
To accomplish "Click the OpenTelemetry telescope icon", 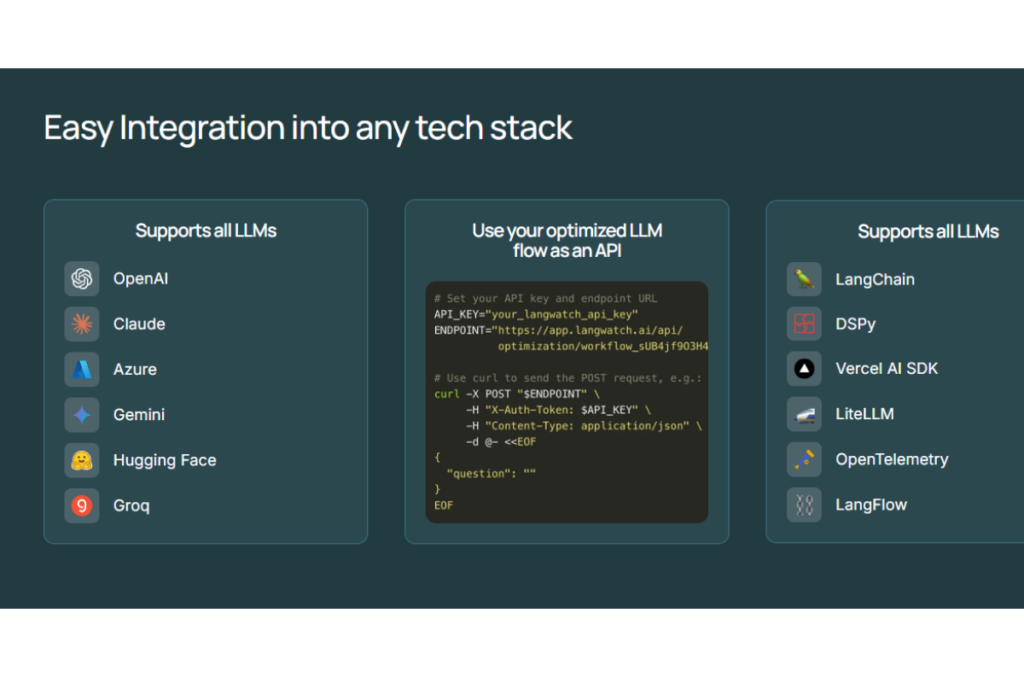I will [x=804, y=460].
